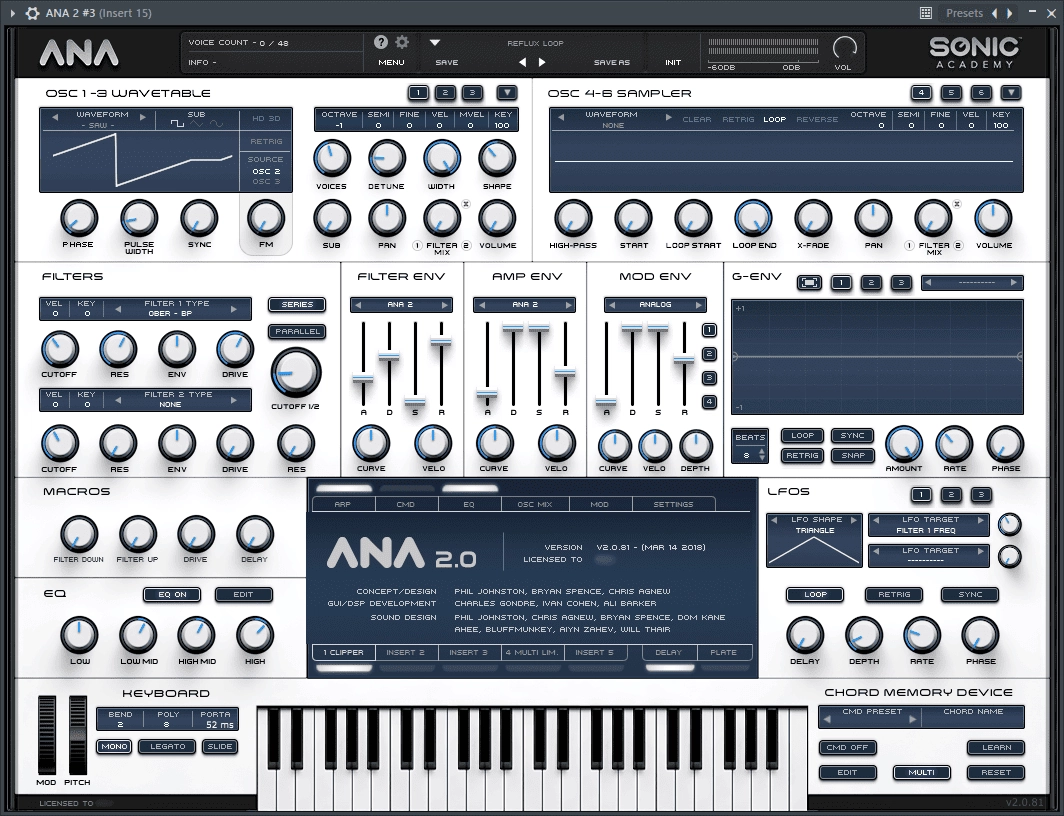The image size is (1064, 816).
Task: Click EQ EDIT button
Action: [244, 595]
